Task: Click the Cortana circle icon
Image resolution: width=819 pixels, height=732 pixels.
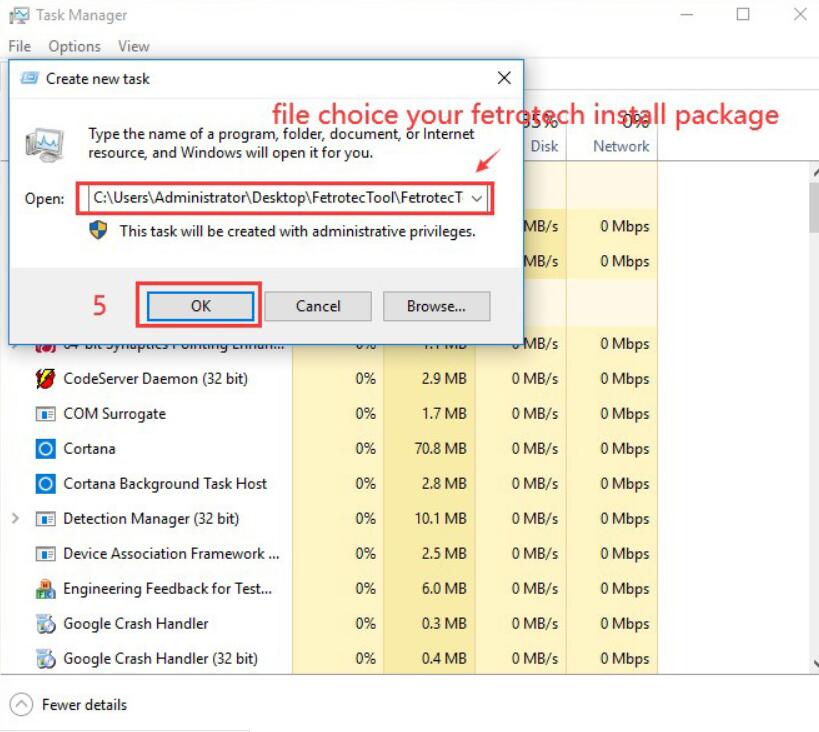Action: tap(45, 449)
